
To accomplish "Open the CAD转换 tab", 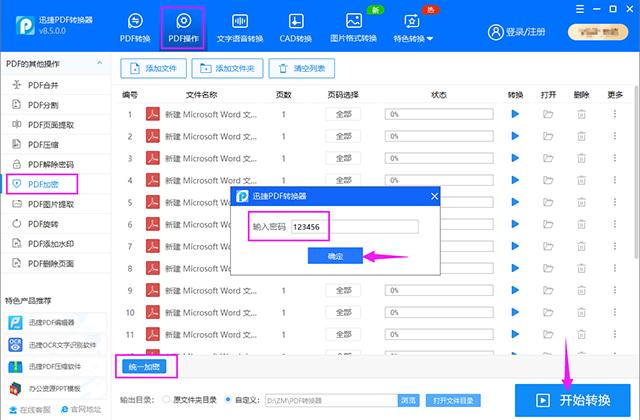I will click(x=296, y=28).
